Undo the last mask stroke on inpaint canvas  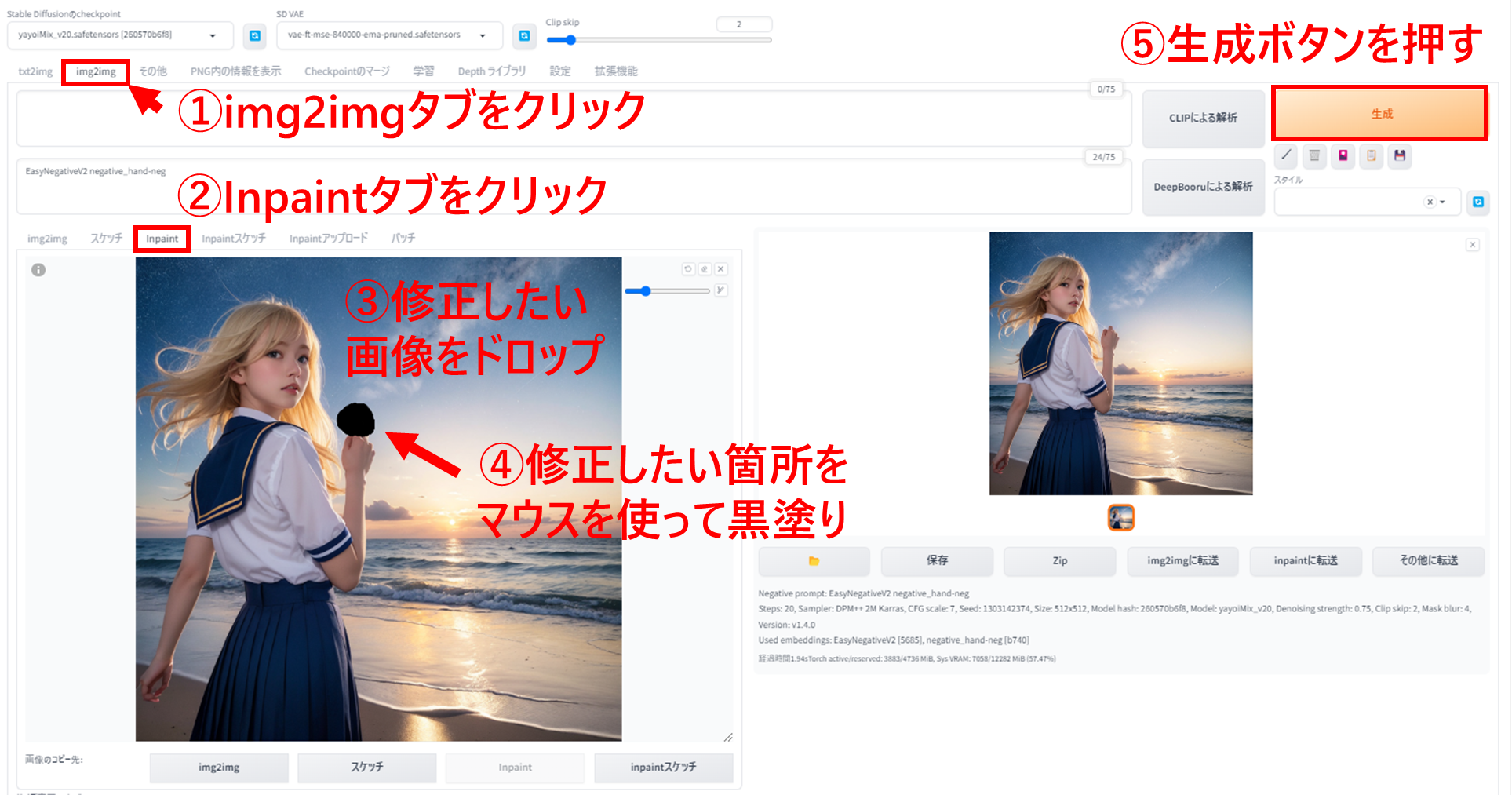pyautogui.click(x=689, y=268)
